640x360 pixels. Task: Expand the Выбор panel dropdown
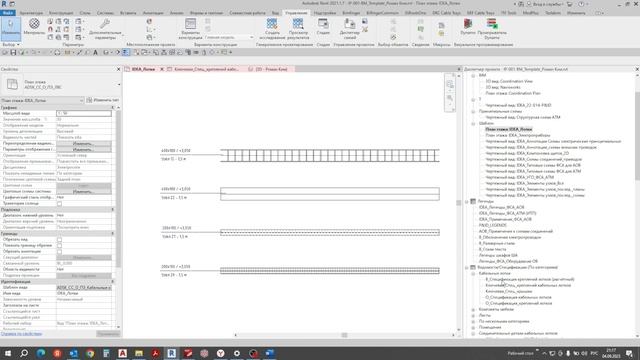click(x=11, y=44)
